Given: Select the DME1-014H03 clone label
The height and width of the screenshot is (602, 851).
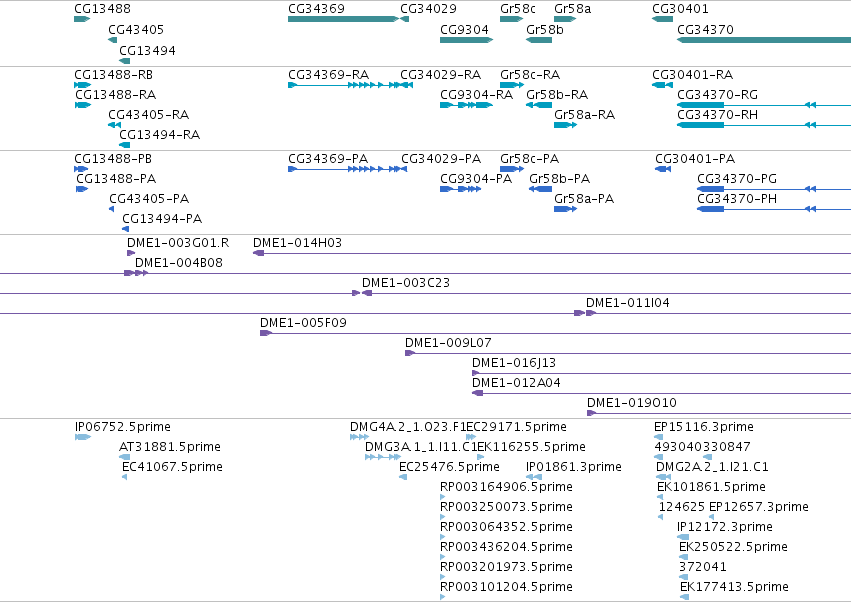Looking at the screenshot, I should pos(297,243).
